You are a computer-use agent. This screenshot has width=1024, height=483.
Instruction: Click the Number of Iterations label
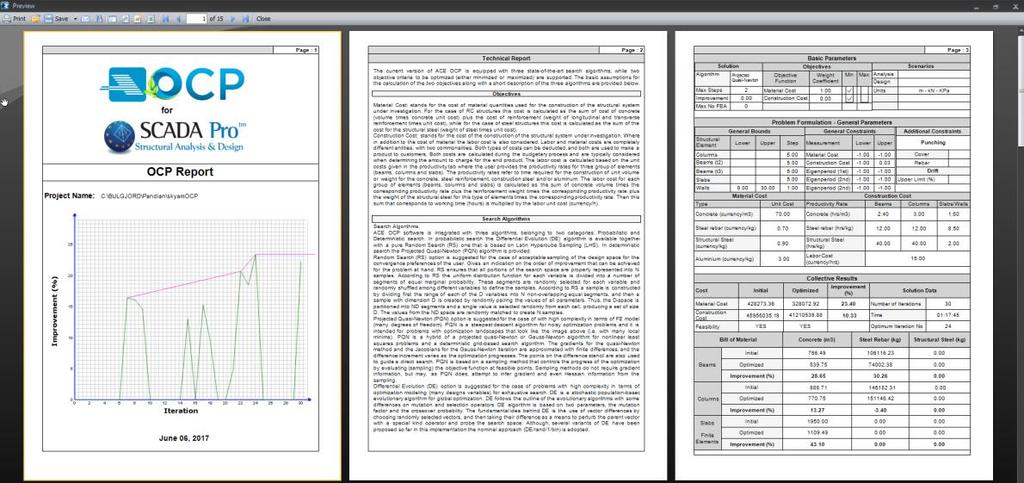[x=894, y=304]
